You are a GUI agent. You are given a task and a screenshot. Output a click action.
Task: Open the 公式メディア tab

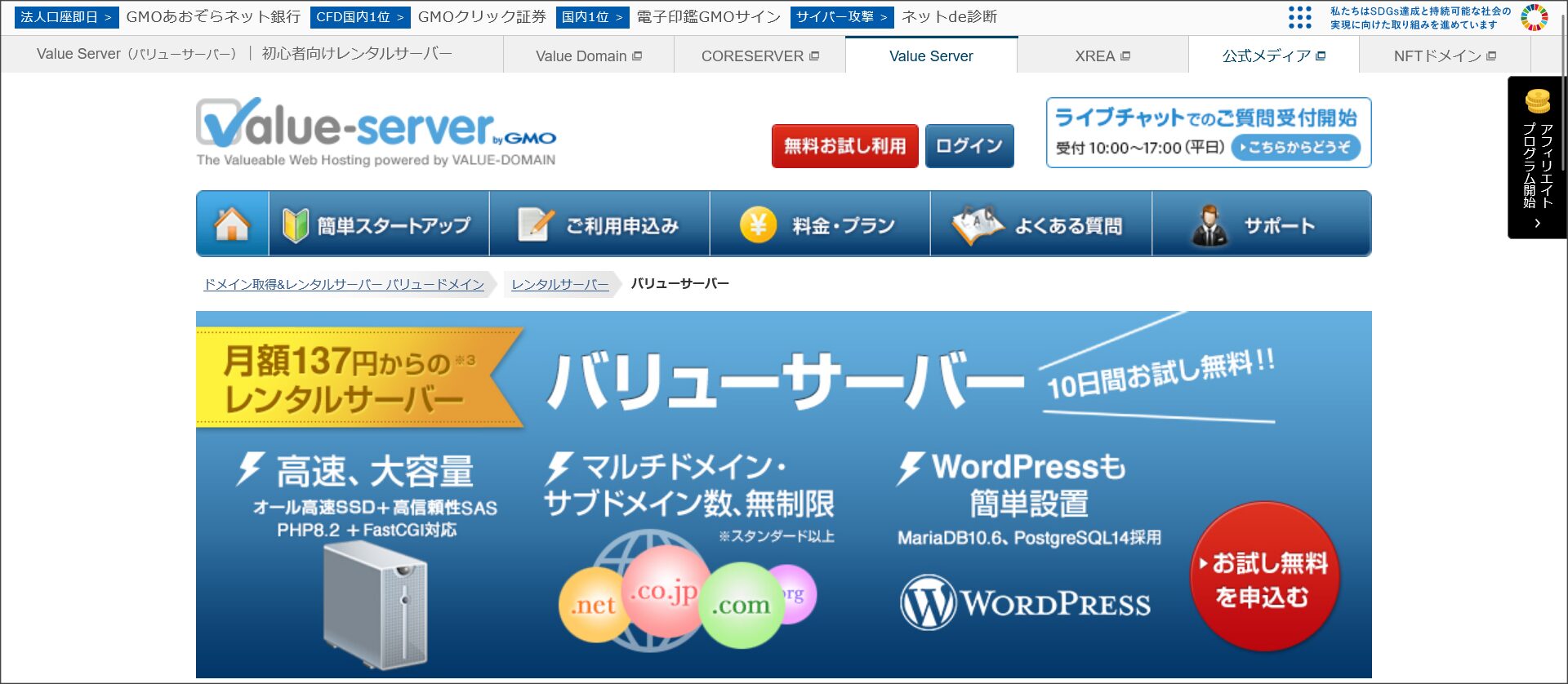point(1274,56)
